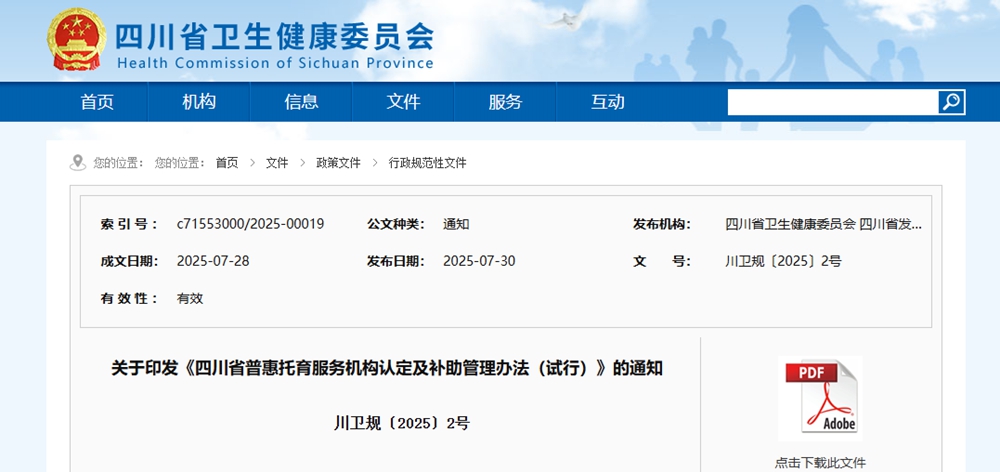Click the 首页 breadcrumb link
This screenshot has height=472, width=1000.
coord(227,163)
